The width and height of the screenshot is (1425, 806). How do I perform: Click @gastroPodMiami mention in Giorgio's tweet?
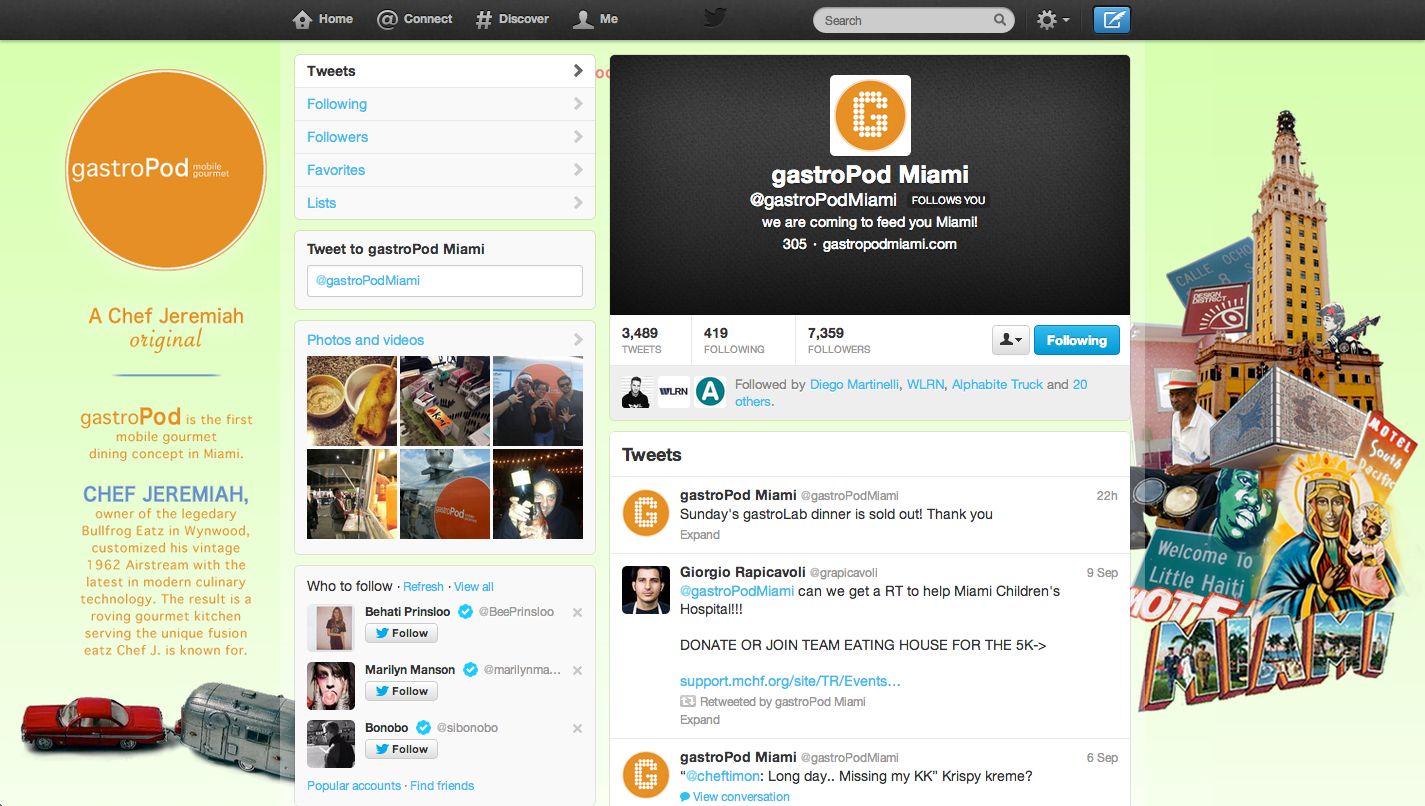click(737, 591)
